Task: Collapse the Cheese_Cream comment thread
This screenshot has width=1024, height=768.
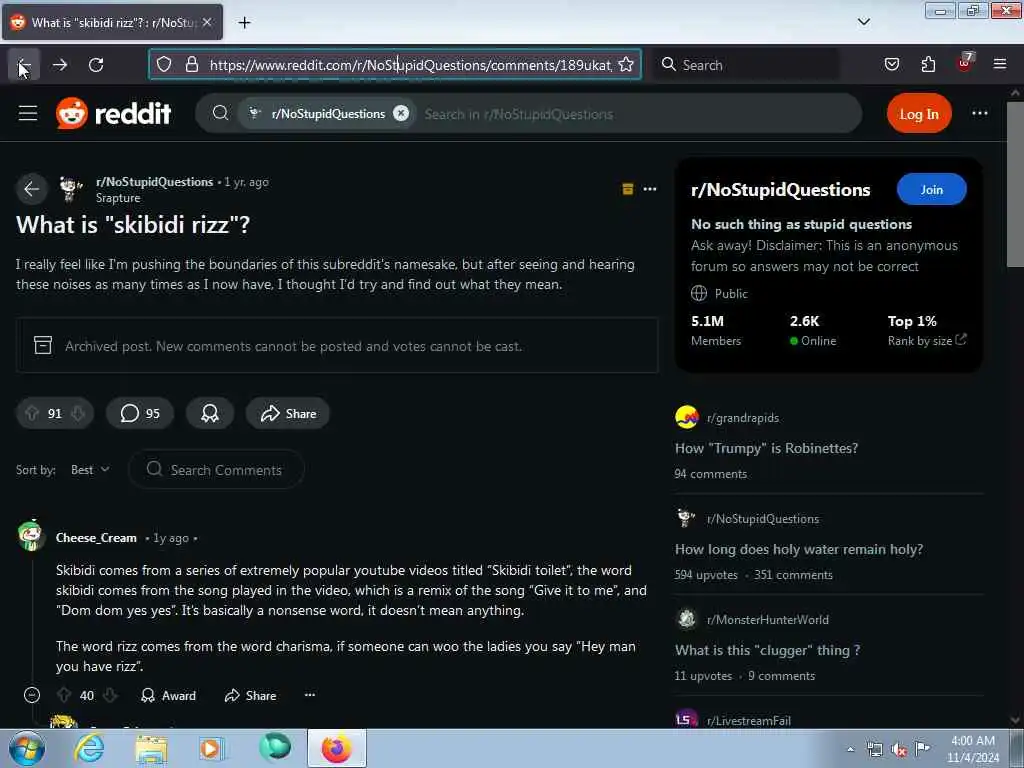Action: [31, 696]
